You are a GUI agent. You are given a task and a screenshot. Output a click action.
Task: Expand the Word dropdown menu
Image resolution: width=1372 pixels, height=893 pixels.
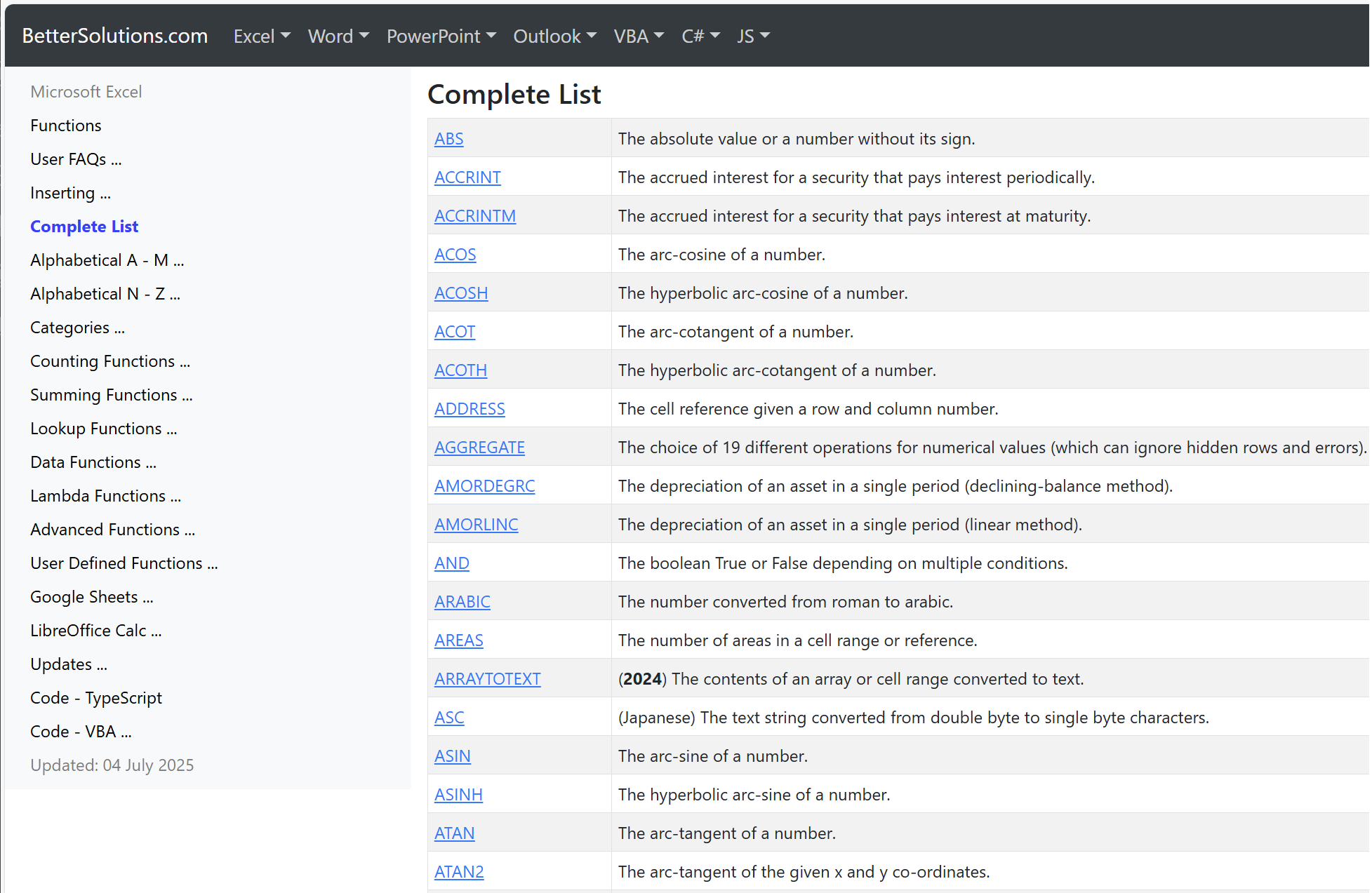pos(338,36)
